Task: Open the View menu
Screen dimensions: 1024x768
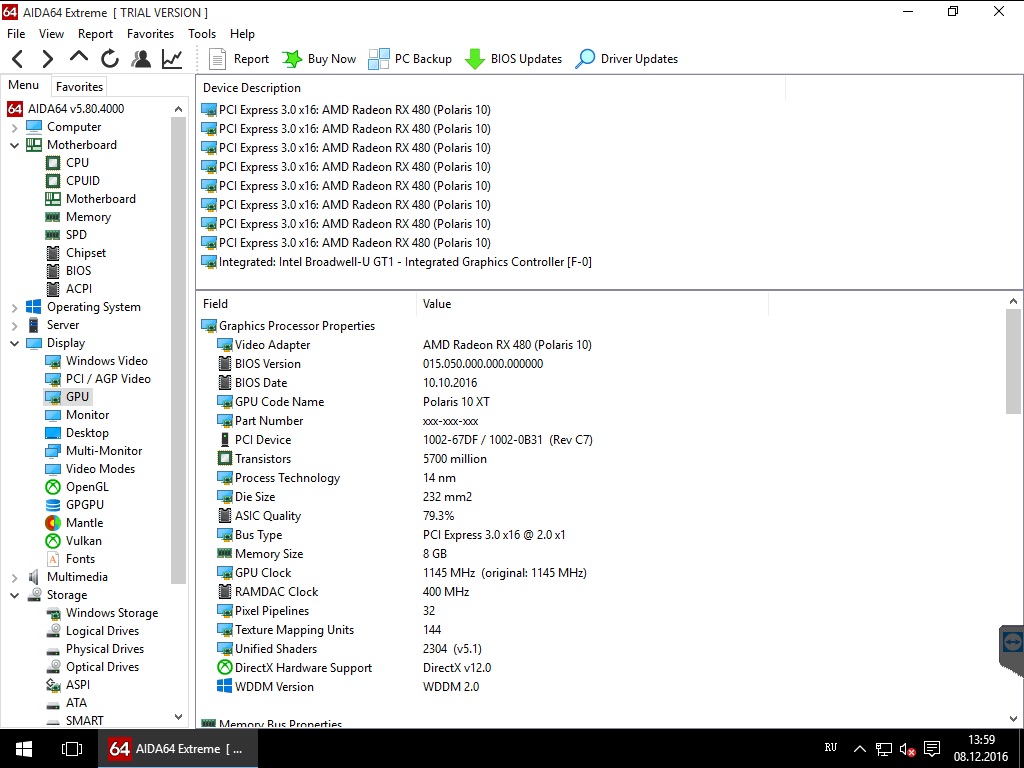Action: [51, 34]
